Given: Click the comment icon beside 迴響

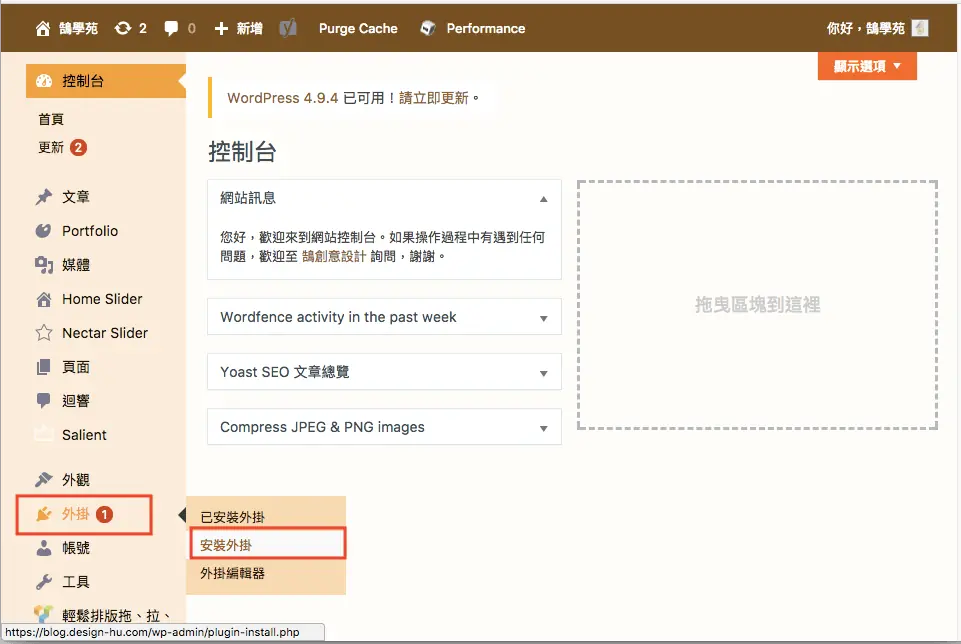Looking at the screenshot, I should [44, 401].
